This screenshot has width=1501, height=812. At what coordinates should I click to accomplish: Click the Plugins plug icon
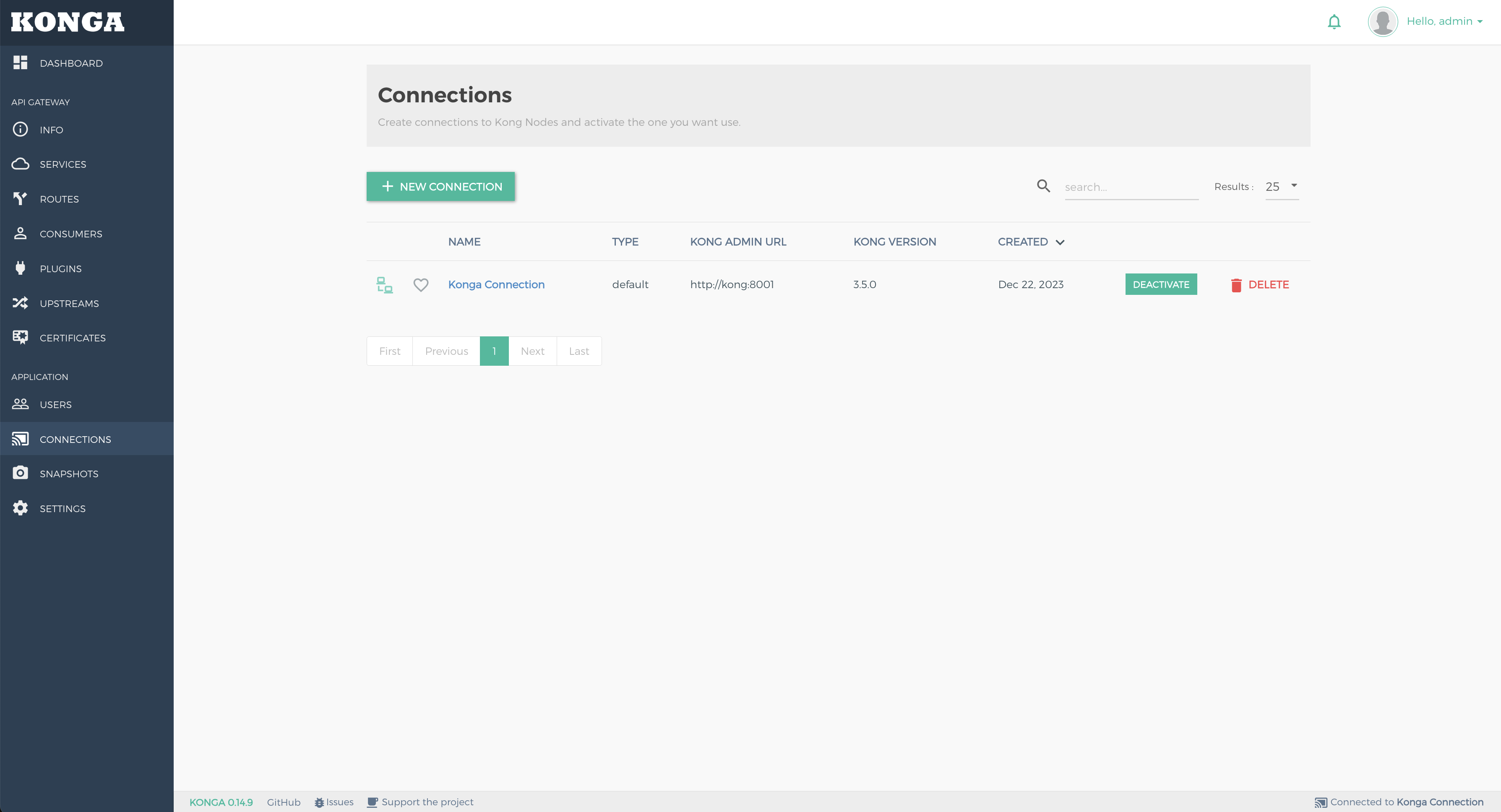point(21,268)
